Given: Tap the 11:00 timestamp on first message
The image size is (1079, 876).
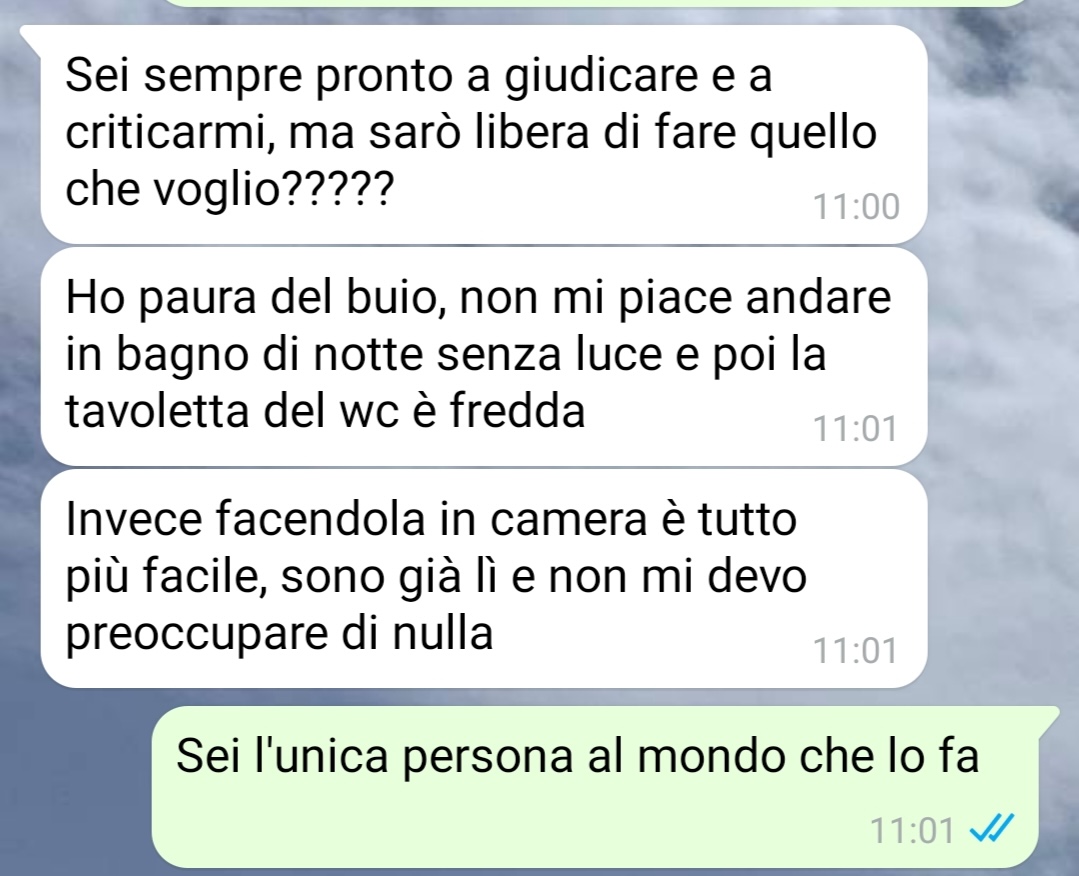Looking at the screenshot, I should click(x=856, y=206).
